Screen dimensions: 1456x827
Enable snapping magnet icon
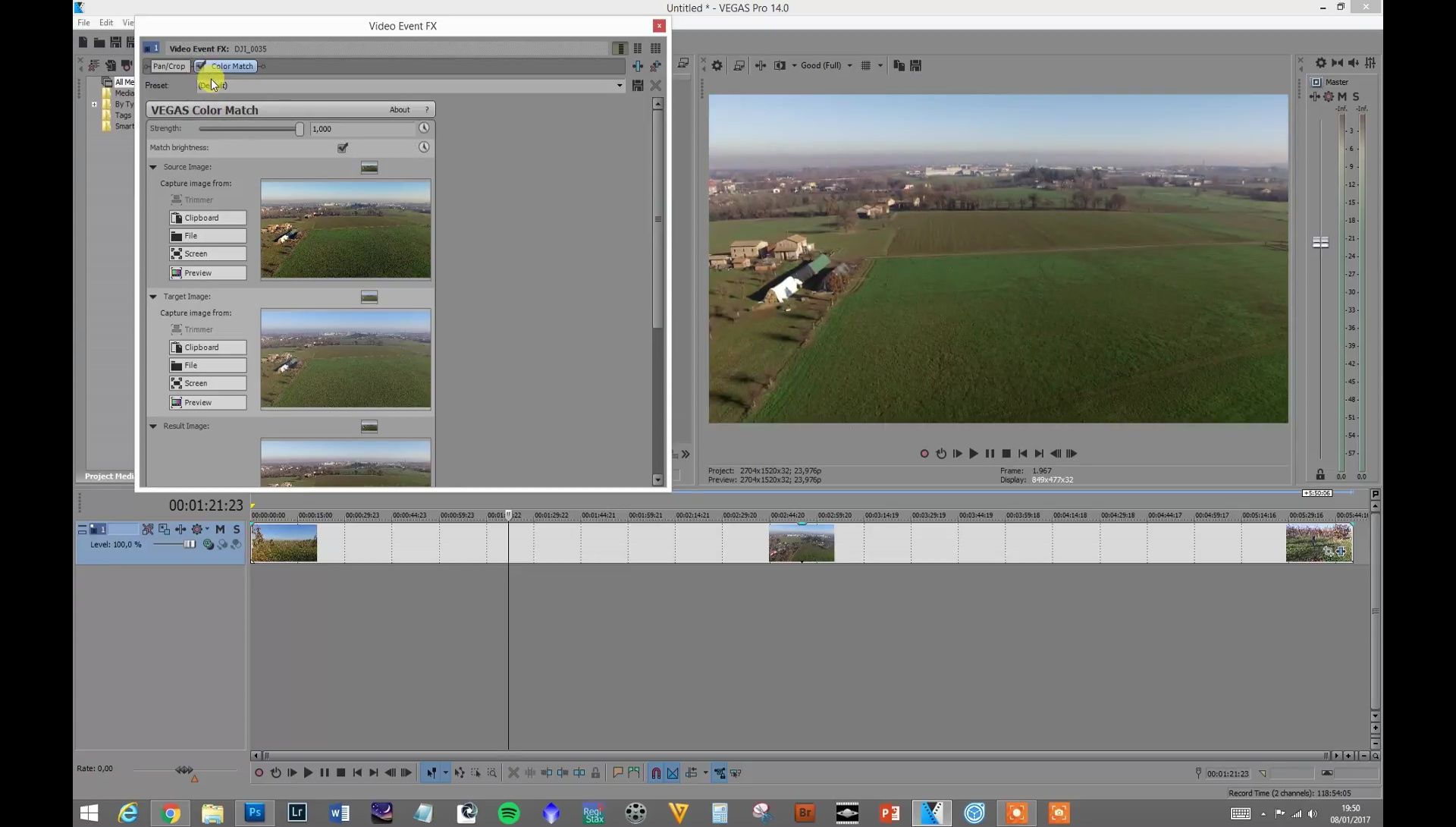pos(656,773)
